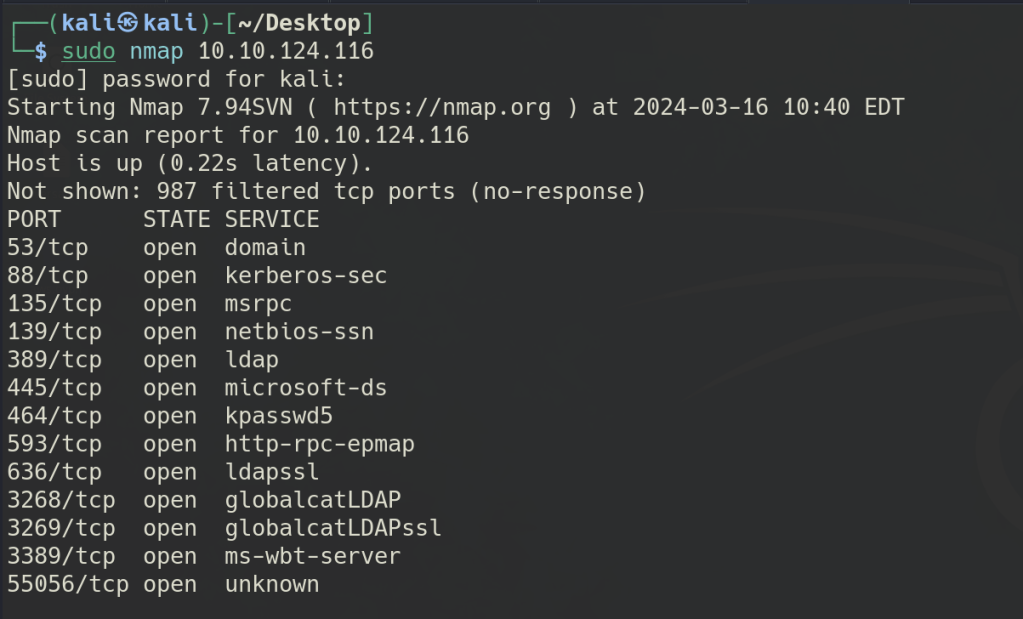The image size is (1023, 619).
Task: Click the nmap.org URL in the output
Action: (x=442, y=107)
